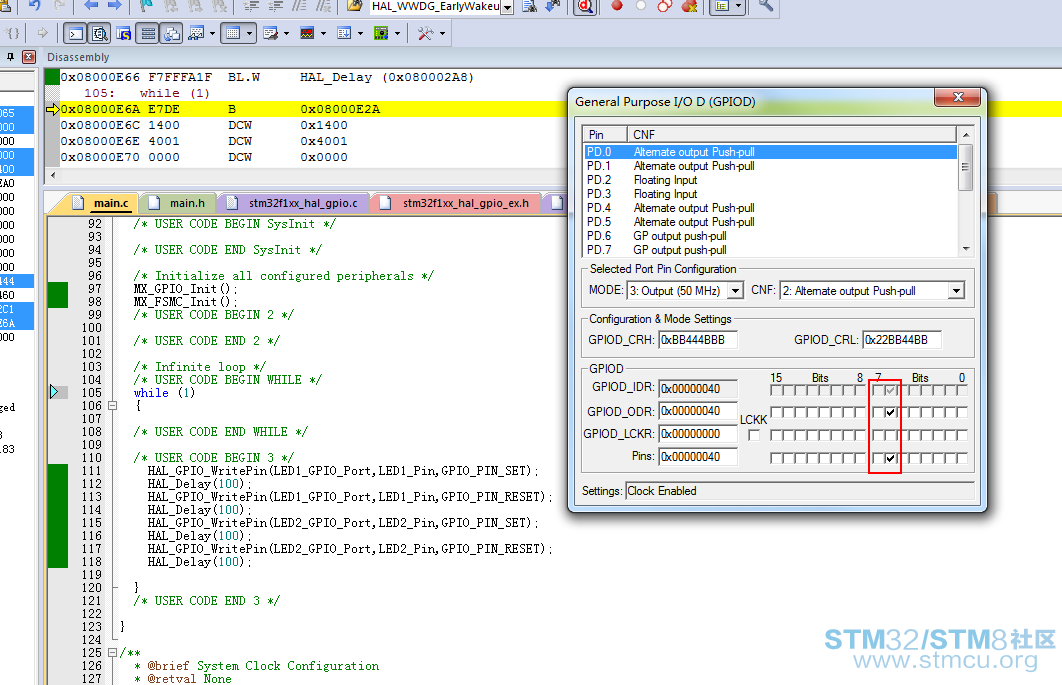
Task: Click the pin list scroll-down arrow
Action: (966, 249)
